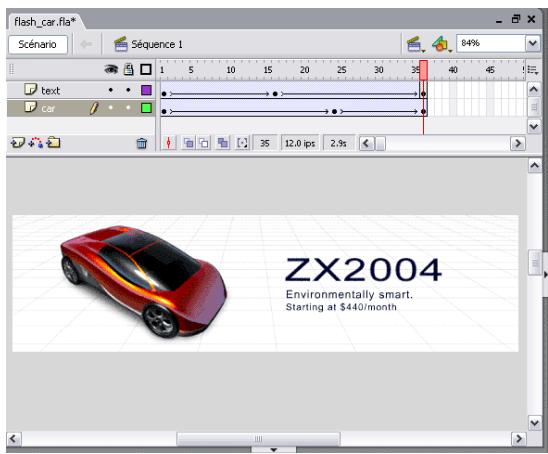
Task: Toggle all layers visibility eye icon
Action: 111,70
